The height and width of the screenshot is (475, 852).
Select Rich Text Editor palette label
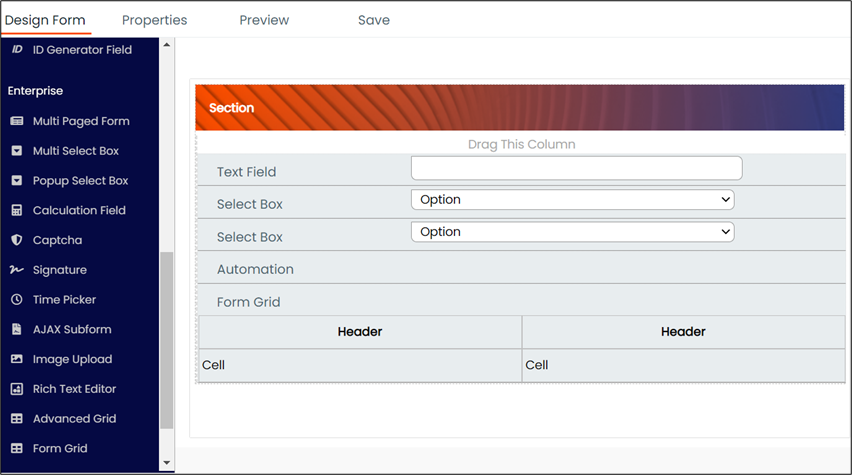(74, 389)
